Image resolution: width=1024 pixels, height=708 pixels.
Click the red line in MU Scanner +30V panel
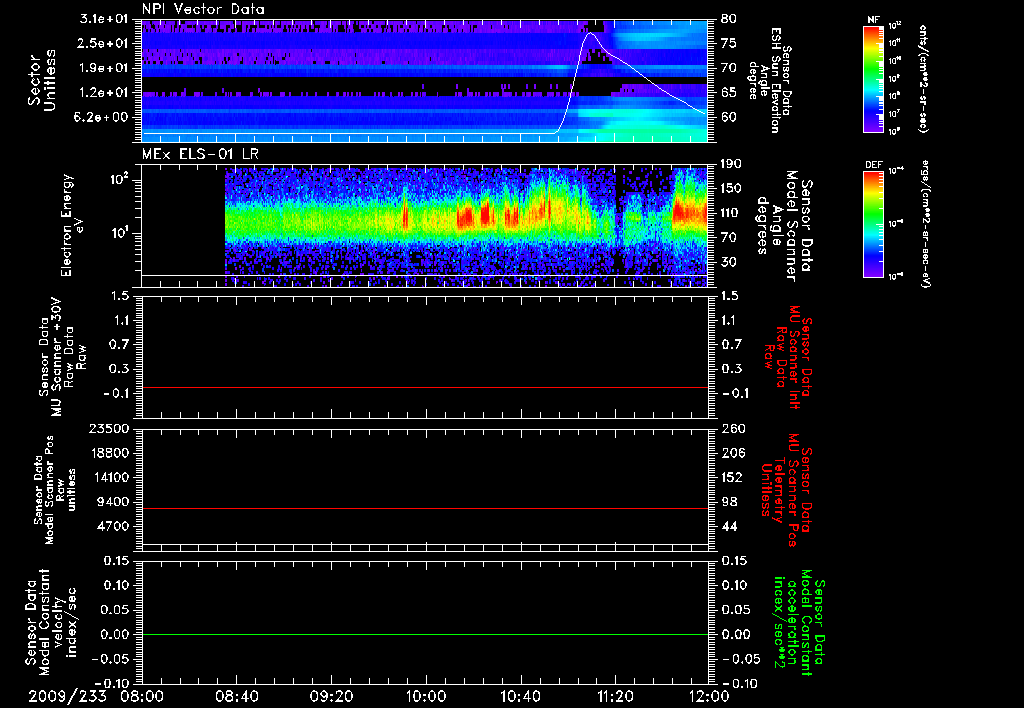425,387
